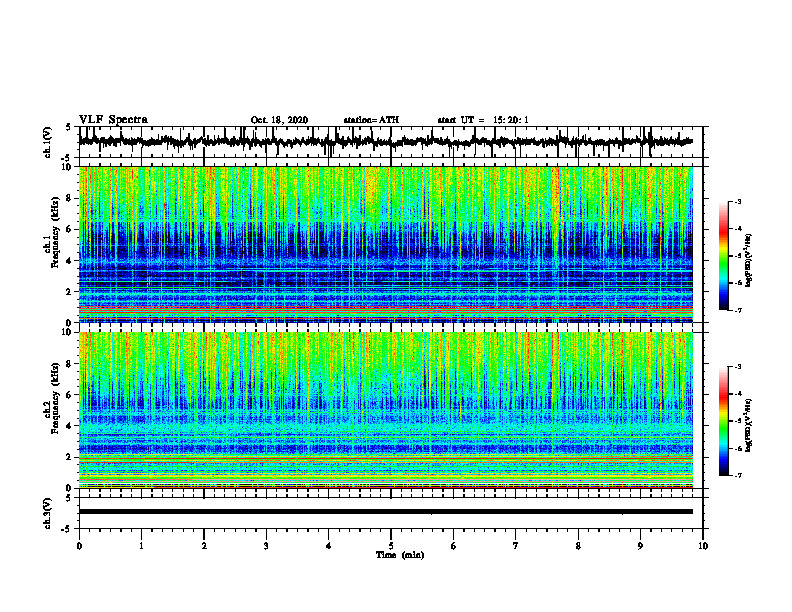Select the "station=ATH" header text

coord(371,120)
